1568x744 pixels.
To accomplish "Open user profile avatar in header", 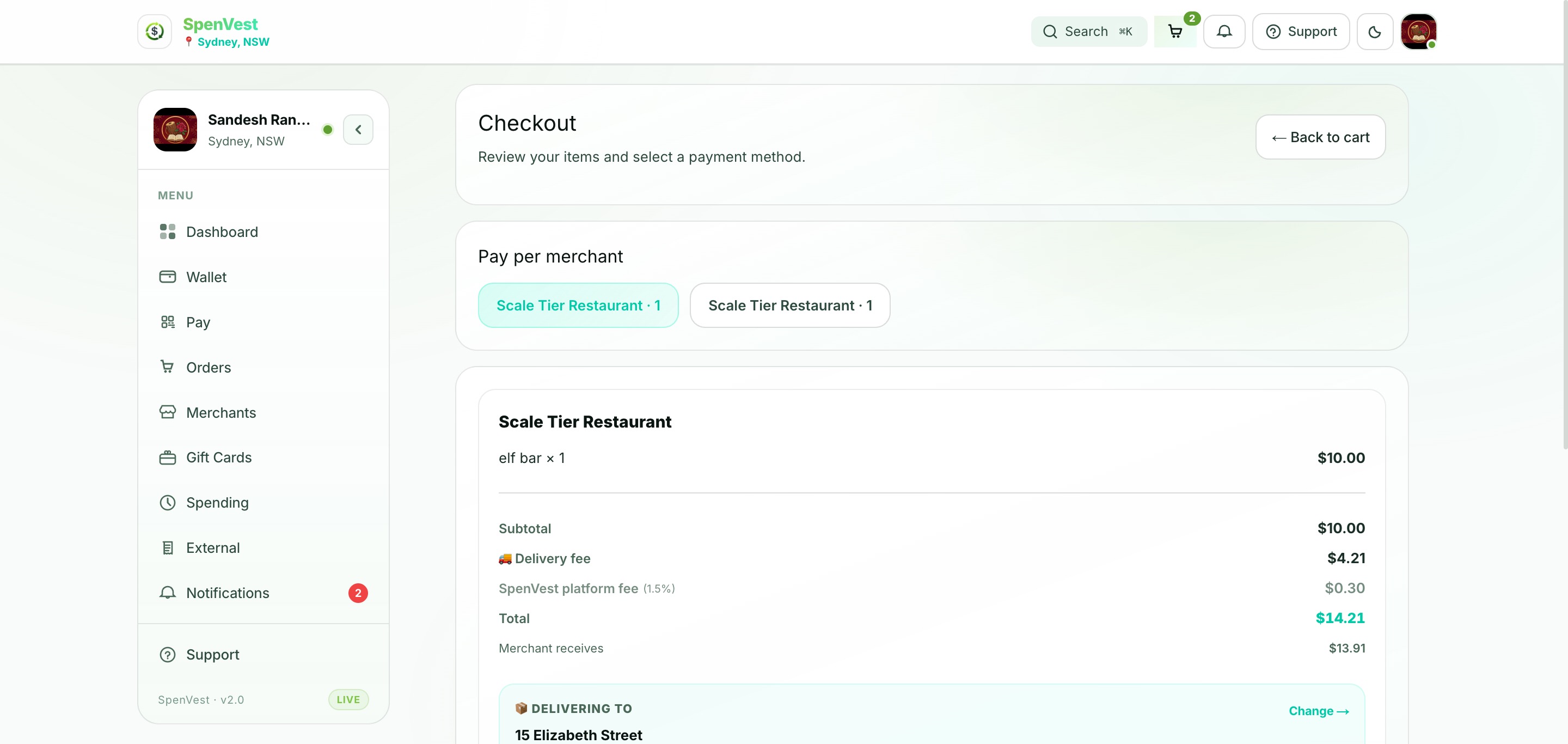I will click(x=1418, y=32).
